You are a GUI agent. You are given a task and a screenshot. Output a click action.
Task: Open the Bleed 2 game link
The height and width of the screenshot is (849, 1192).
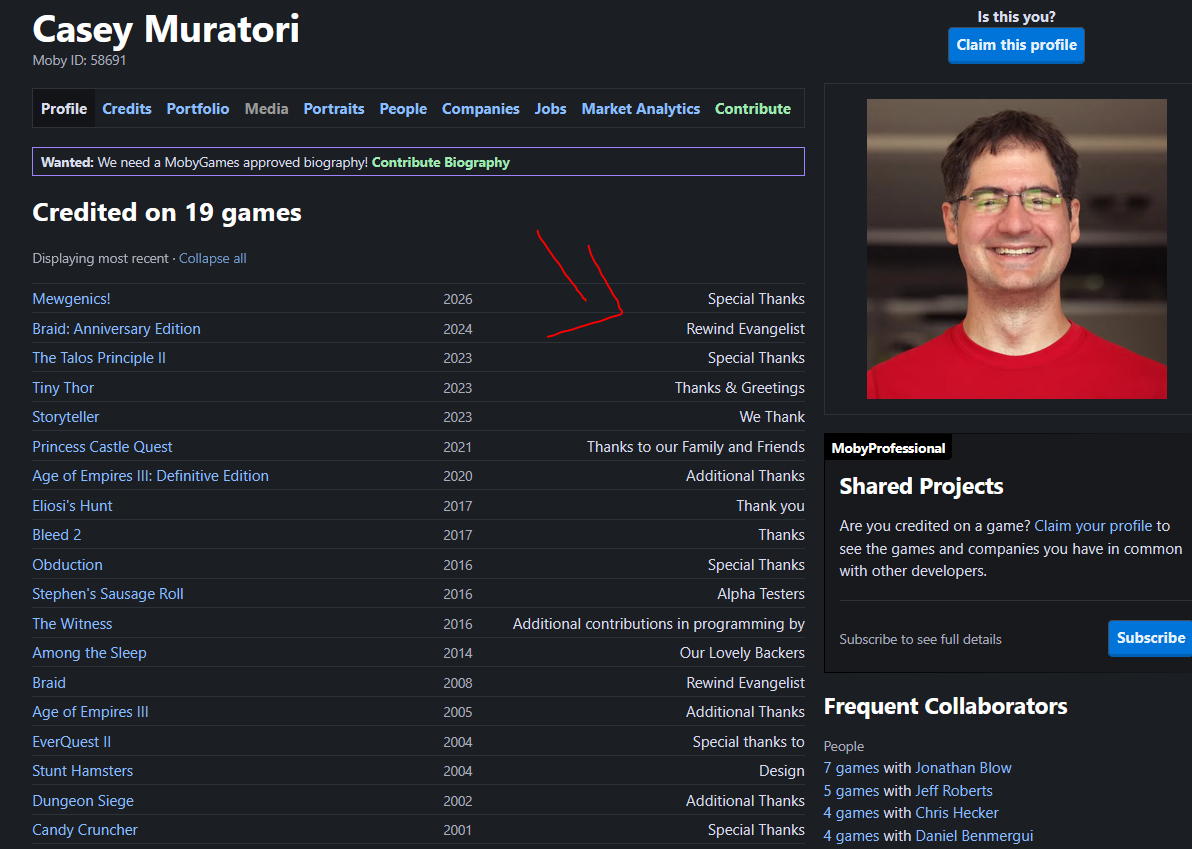coord(56,535)
